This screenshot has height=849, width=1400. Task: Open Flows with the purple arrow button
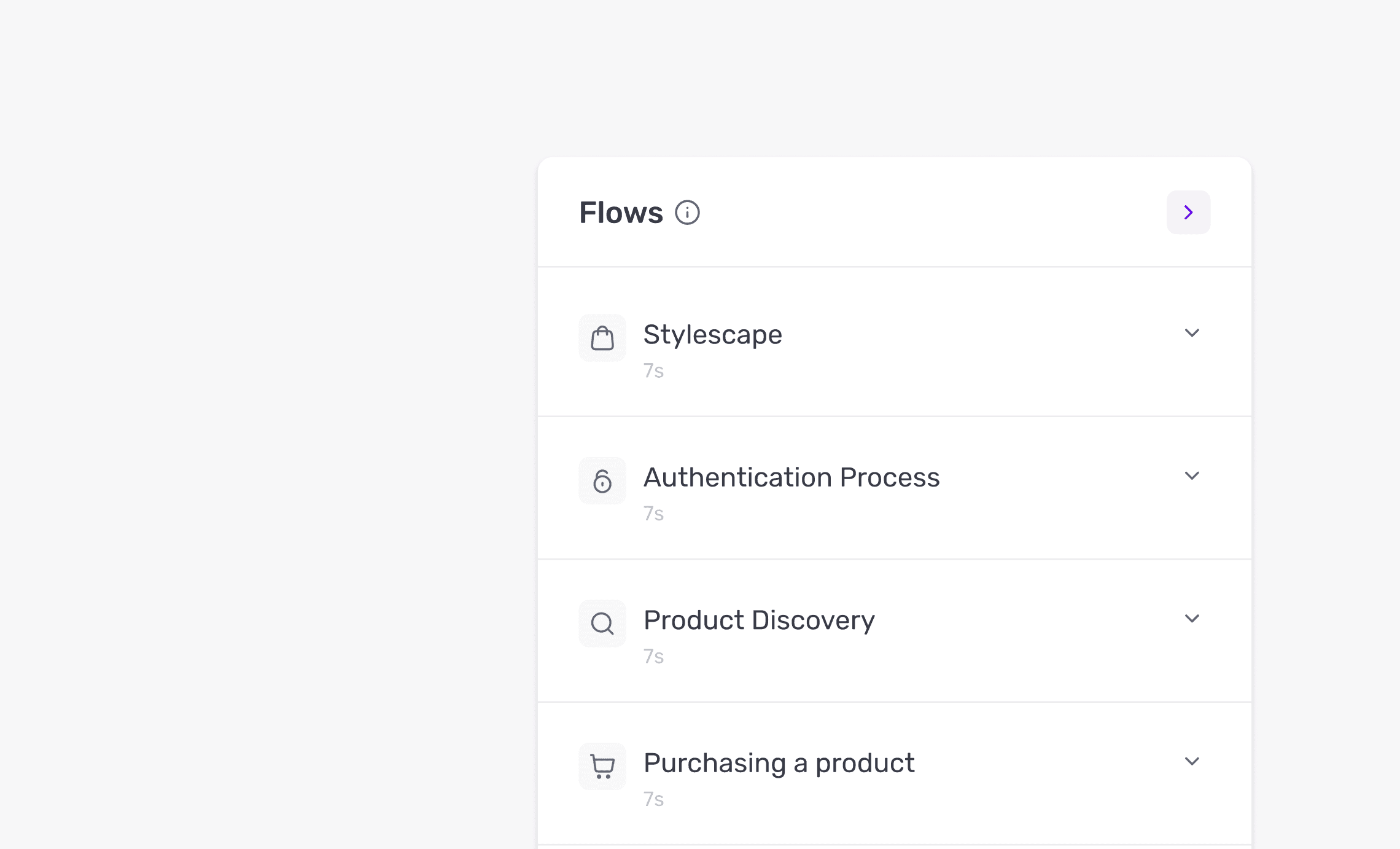pos(1188,212)
